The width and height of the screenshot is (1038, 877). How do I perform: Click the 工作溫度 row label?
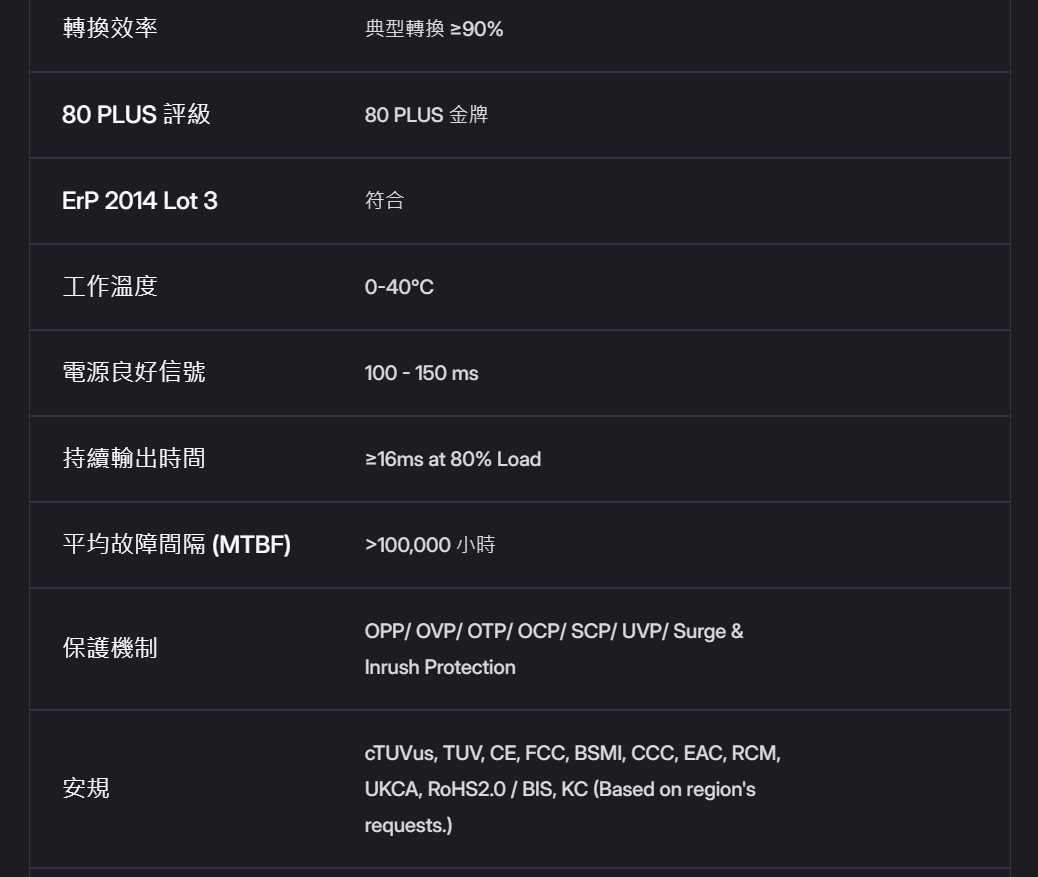(110, 287)
